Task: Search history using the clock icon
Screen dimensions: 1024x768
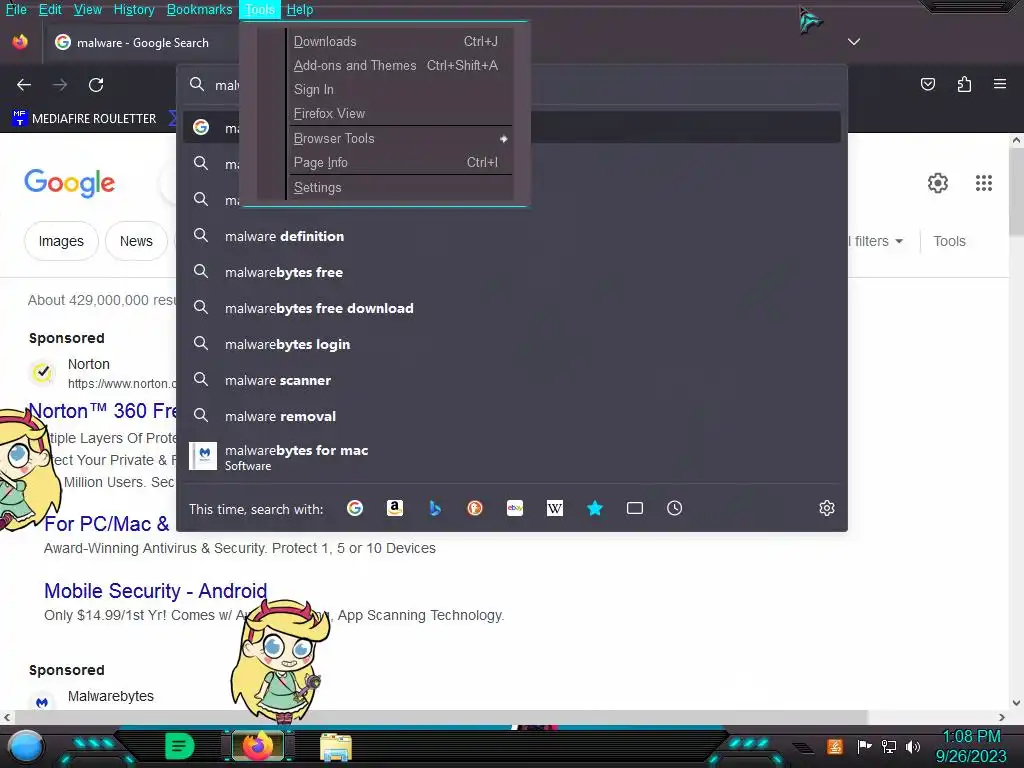Action: point(675,508)
